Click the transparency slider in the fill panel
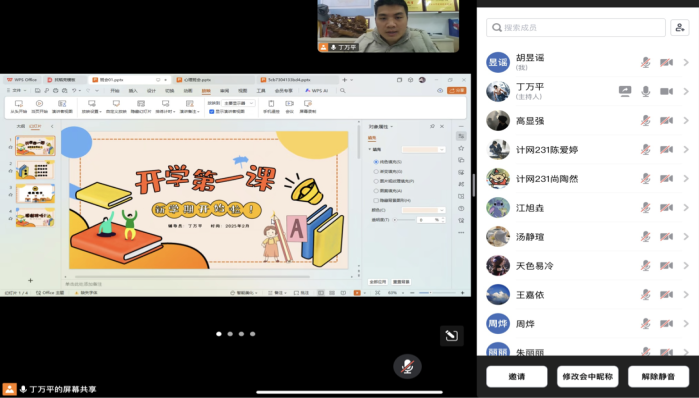 tap(404, 220)
